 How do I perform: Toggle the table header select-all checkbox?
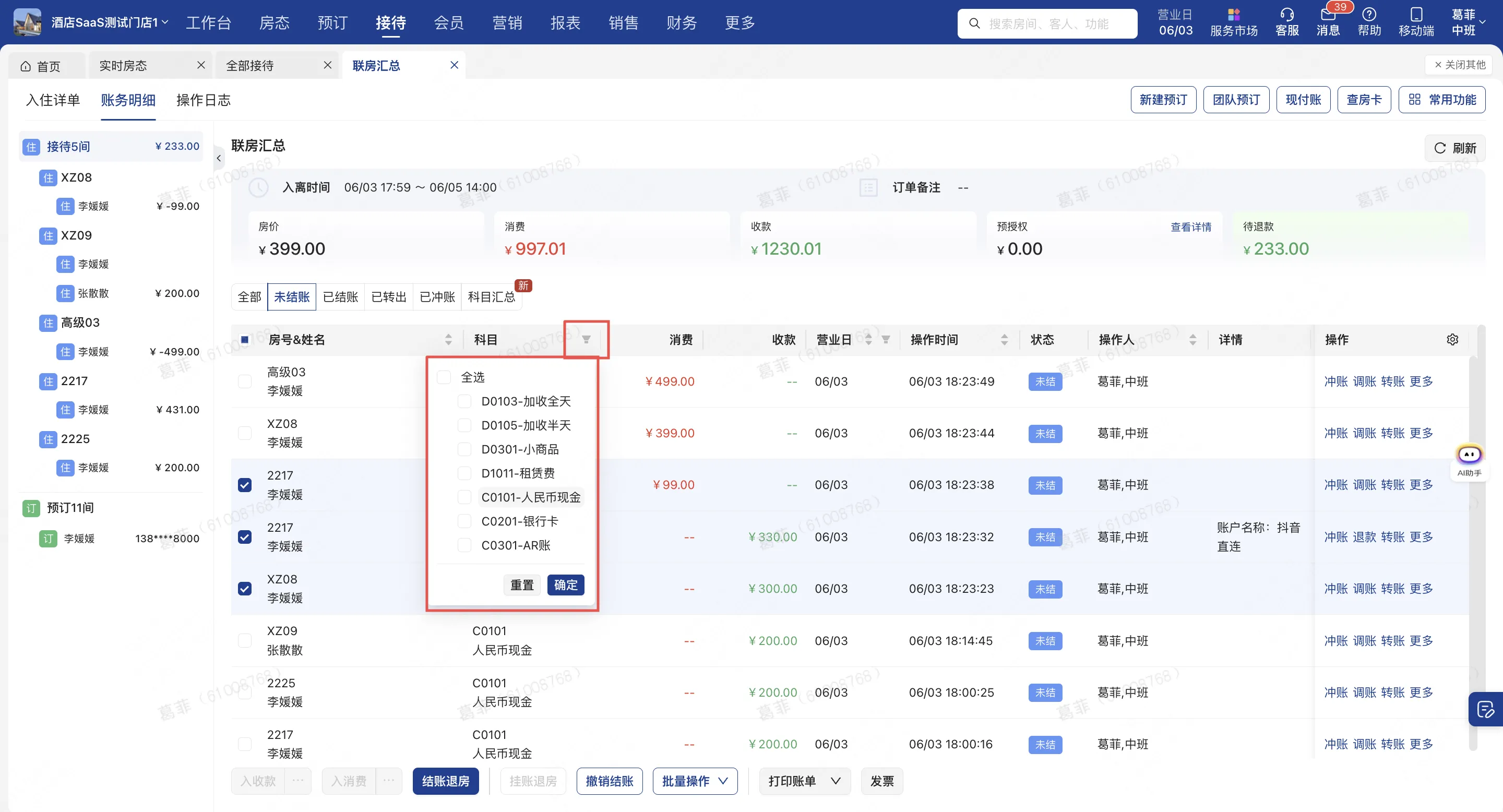(244, 340)
